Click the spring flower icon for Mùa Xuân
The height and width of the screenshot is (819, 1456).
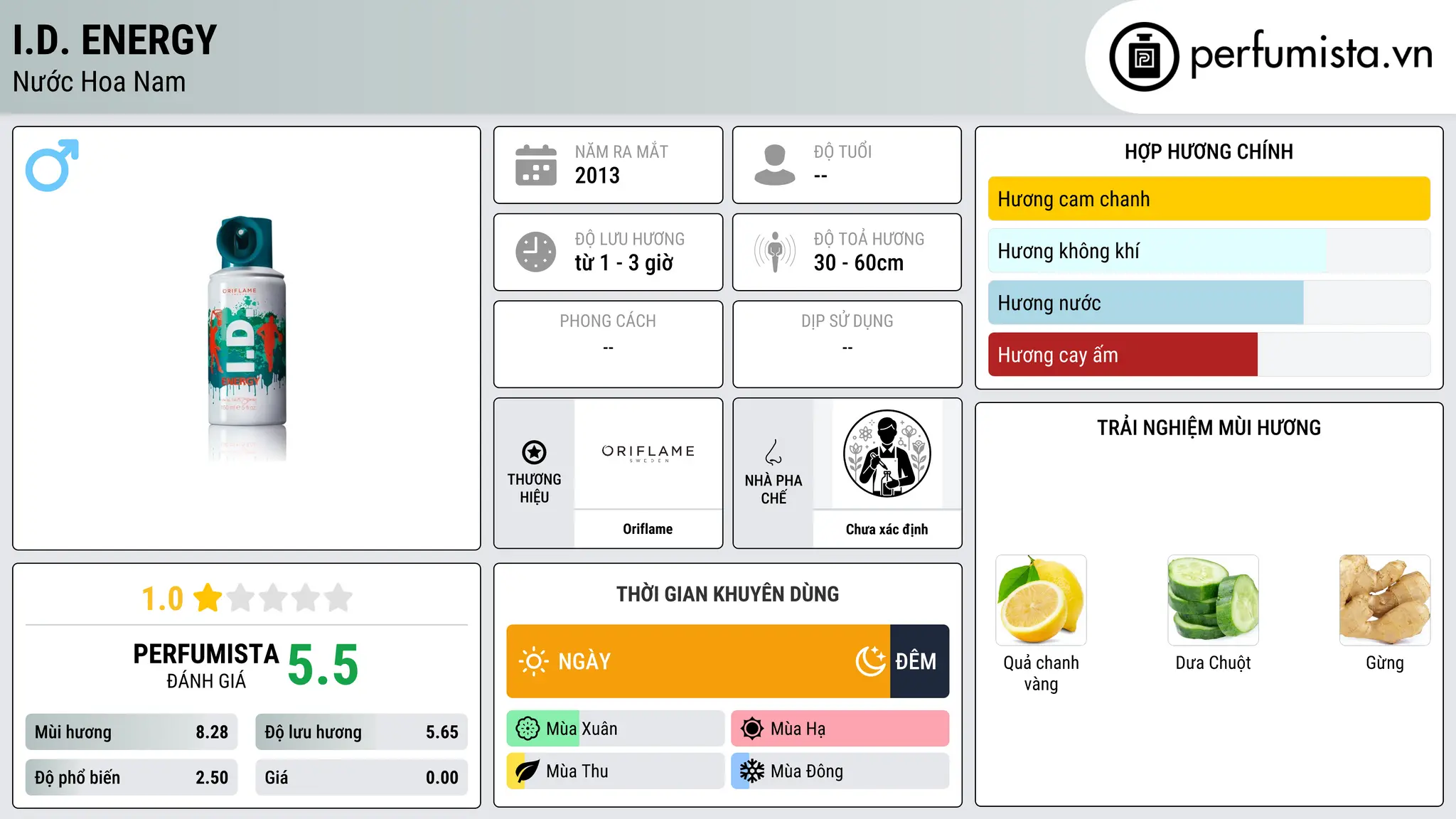point(528,729)
